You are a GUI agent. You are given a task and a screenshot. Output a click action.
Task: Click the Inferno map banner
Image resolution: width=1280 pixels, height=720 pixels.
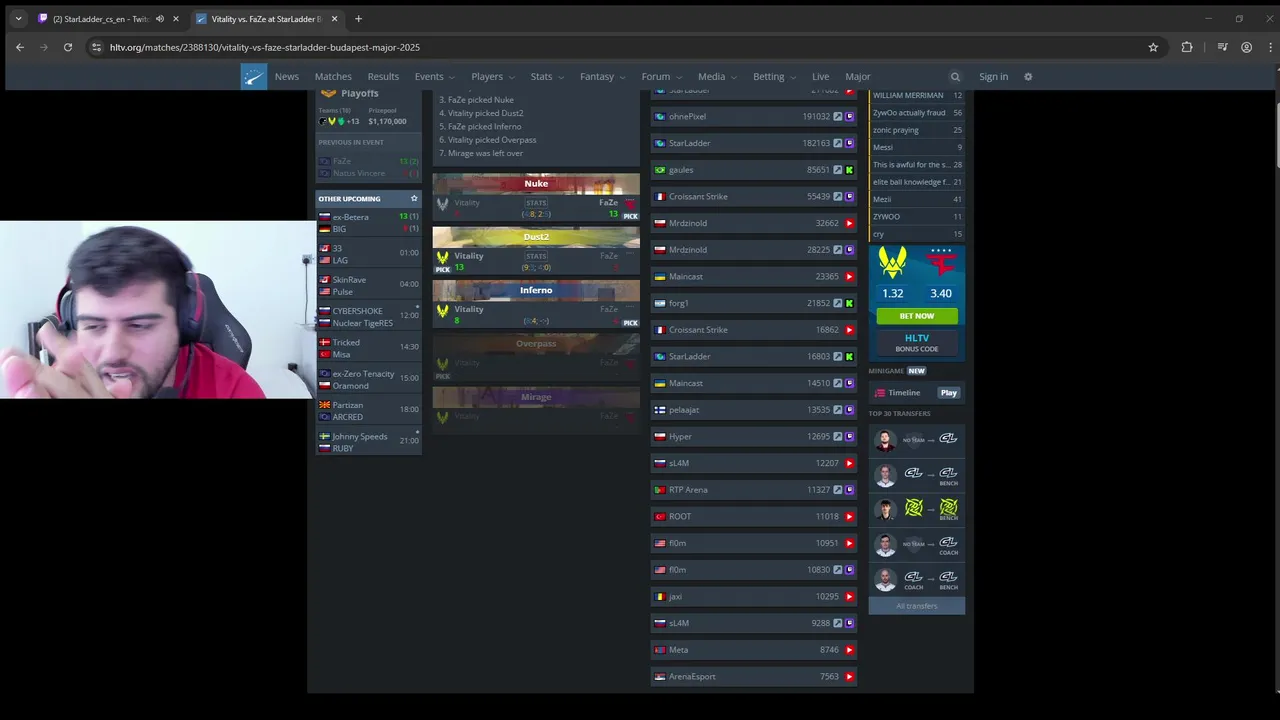[x=536, y=290]
